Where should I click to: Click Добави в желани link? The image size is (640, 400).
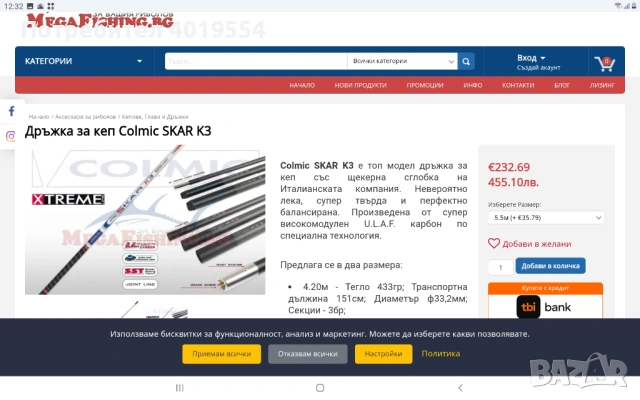[536, 244]
